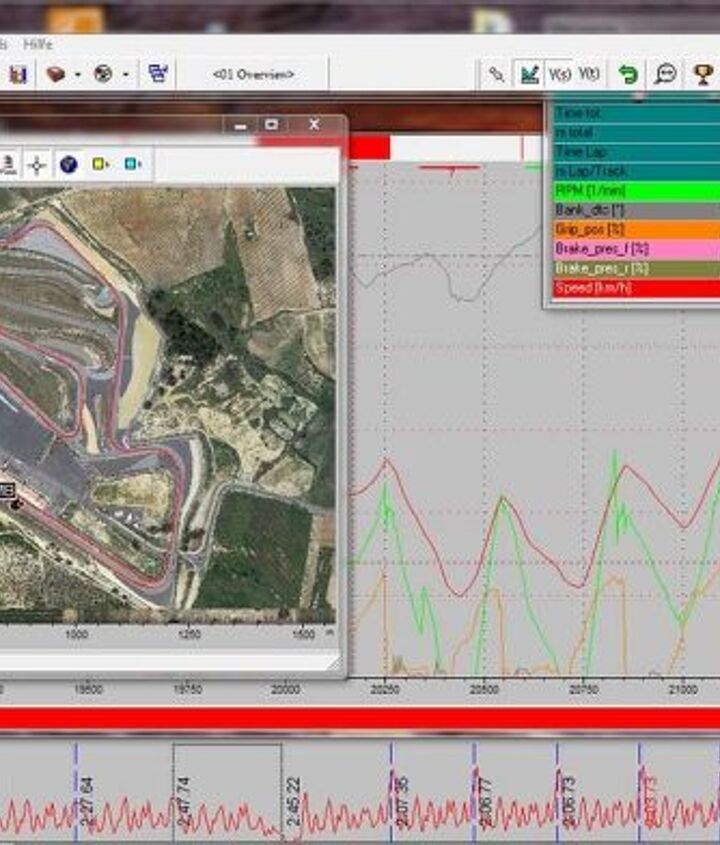The image size is (720, 845).
Task: Click the green undo arrow icon
Action: pos(628,74)
